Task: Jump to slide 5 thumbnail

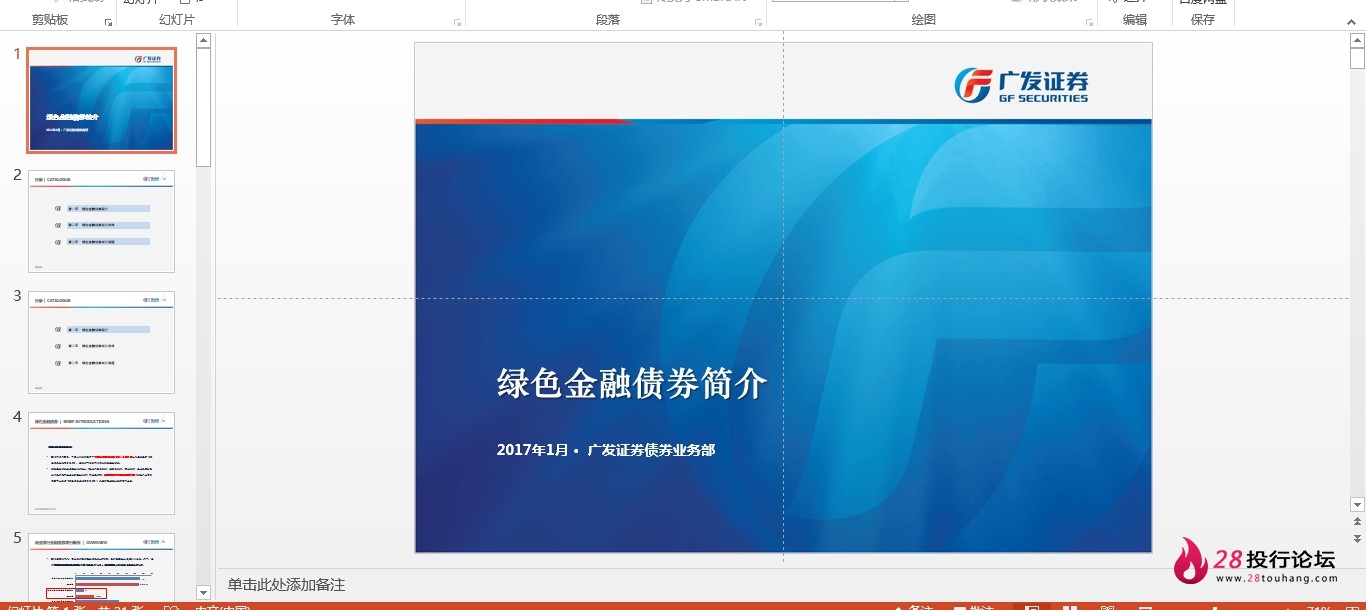Action: [101, 567]
